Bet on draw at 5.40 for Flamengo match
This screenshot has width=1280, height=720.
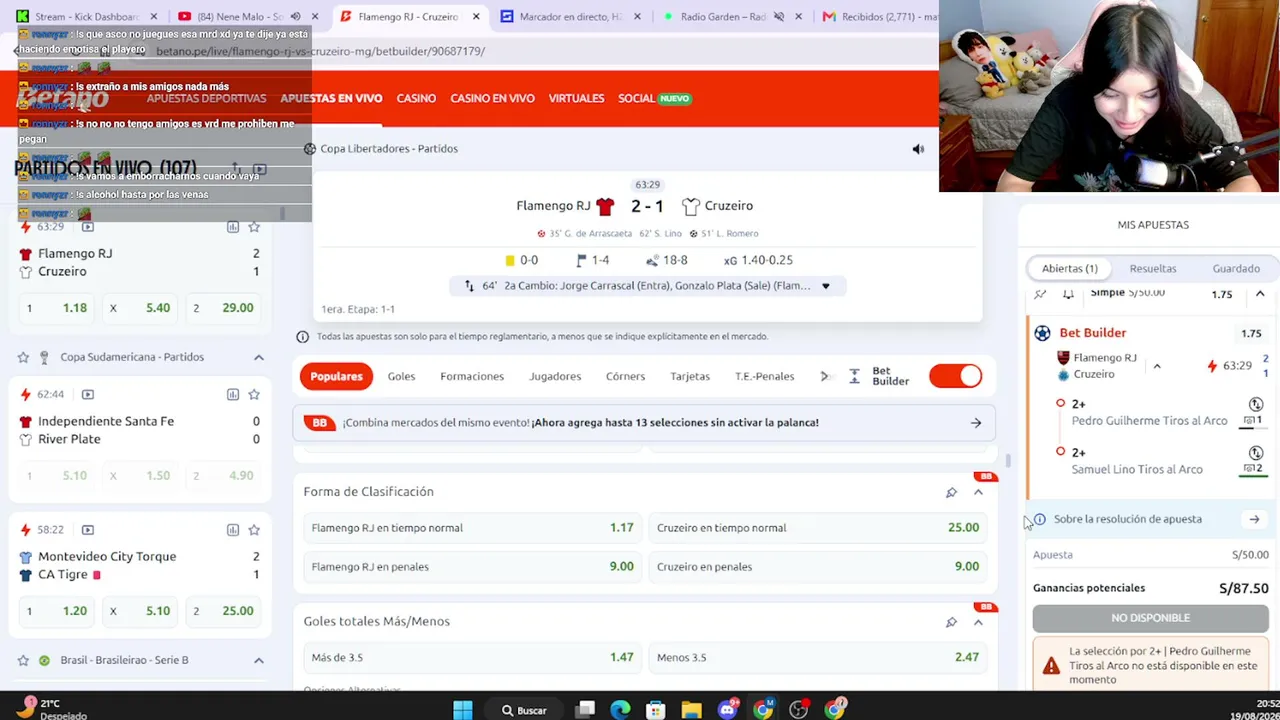pyautogui.click(x=140, y=308)
